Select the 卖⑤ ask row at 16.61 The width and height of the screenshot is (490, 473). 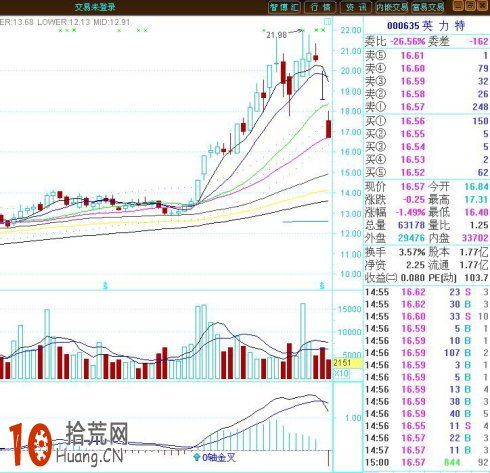pos(427,56)
